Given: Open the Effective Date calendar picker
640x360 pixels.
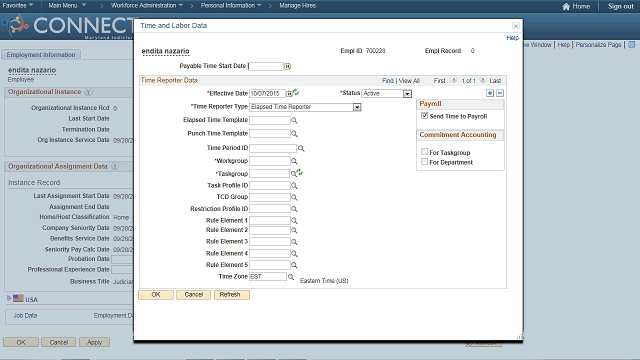Looking at the screenshot, I should tap(289, 94).
